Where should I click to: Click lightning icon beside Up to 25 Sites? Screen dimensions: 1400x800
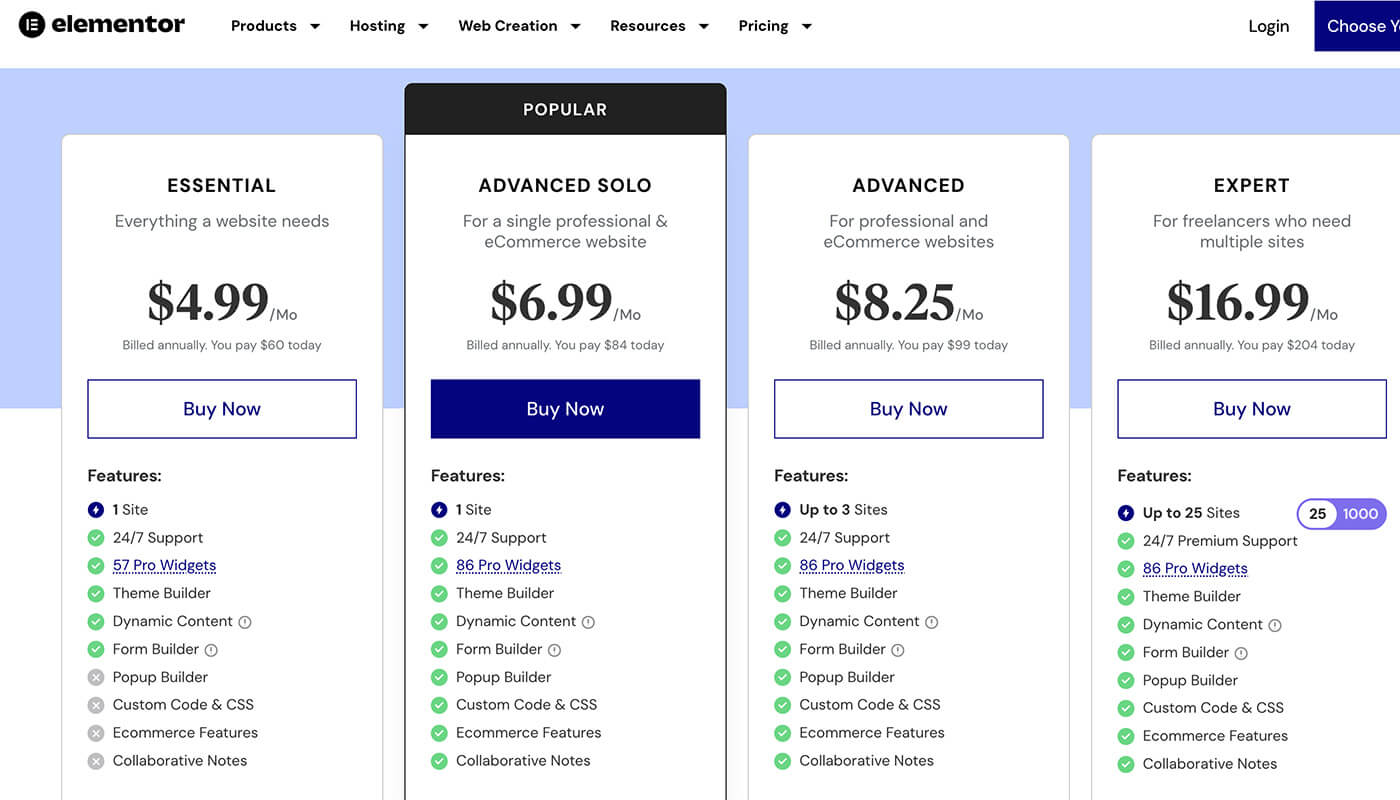point(1126,513)
